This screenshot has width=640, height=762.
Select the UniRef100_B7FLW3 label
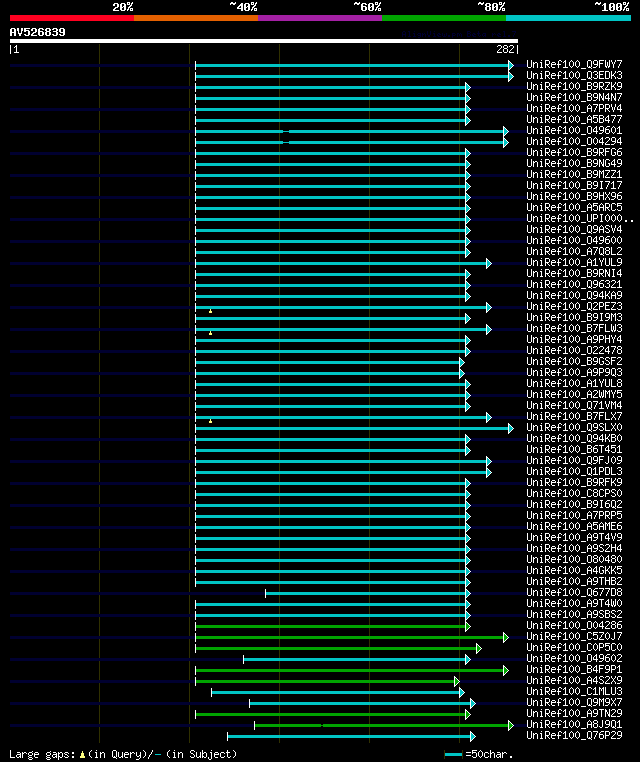[574, 328]
